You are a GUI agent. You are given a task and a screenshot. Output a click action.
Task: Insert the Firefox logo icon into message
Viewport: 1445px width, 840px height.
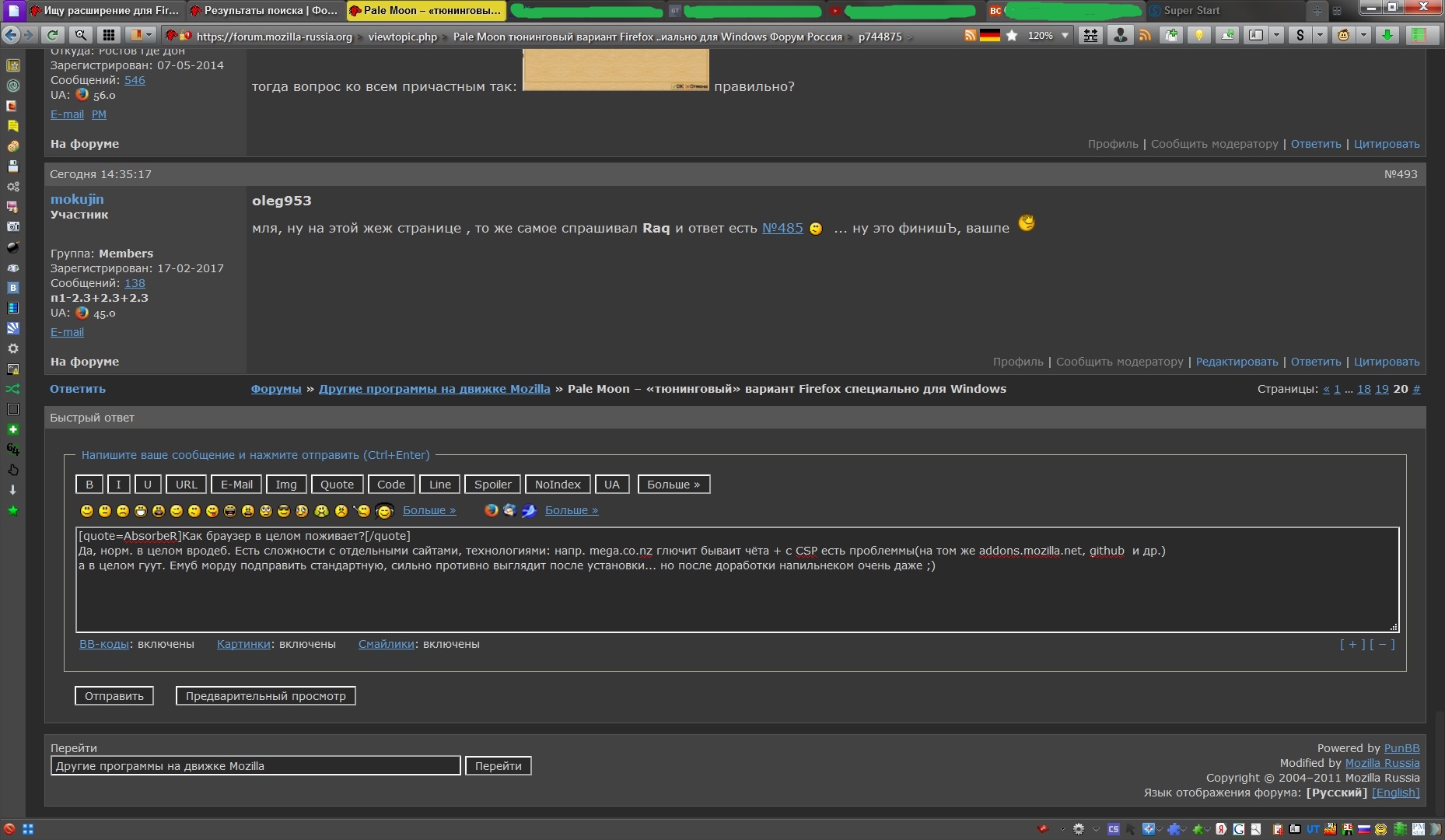[x=491, y=510]
